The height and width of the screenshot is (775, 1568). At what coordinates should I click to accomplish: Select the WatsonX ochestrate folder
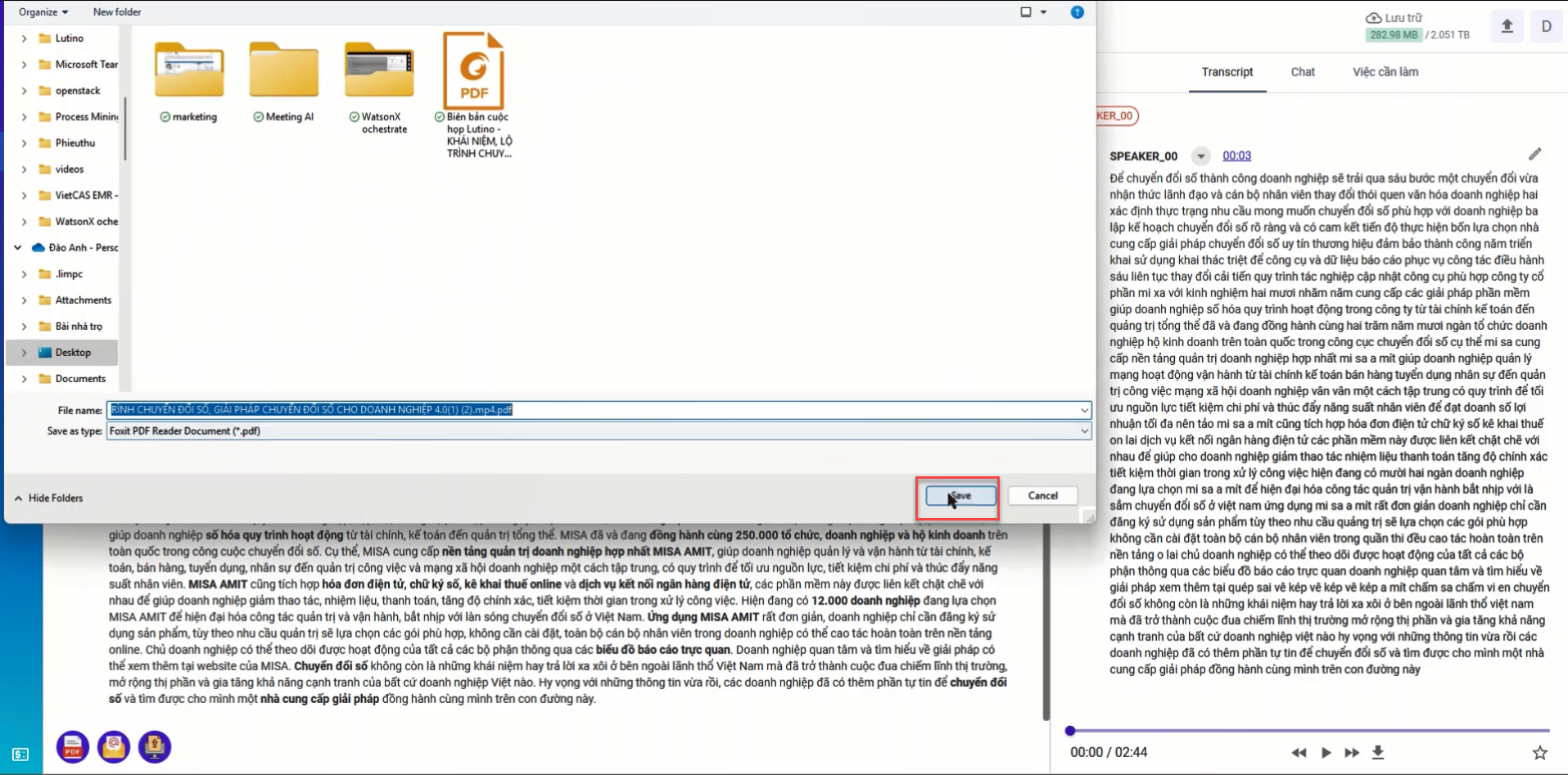[379, 88]
